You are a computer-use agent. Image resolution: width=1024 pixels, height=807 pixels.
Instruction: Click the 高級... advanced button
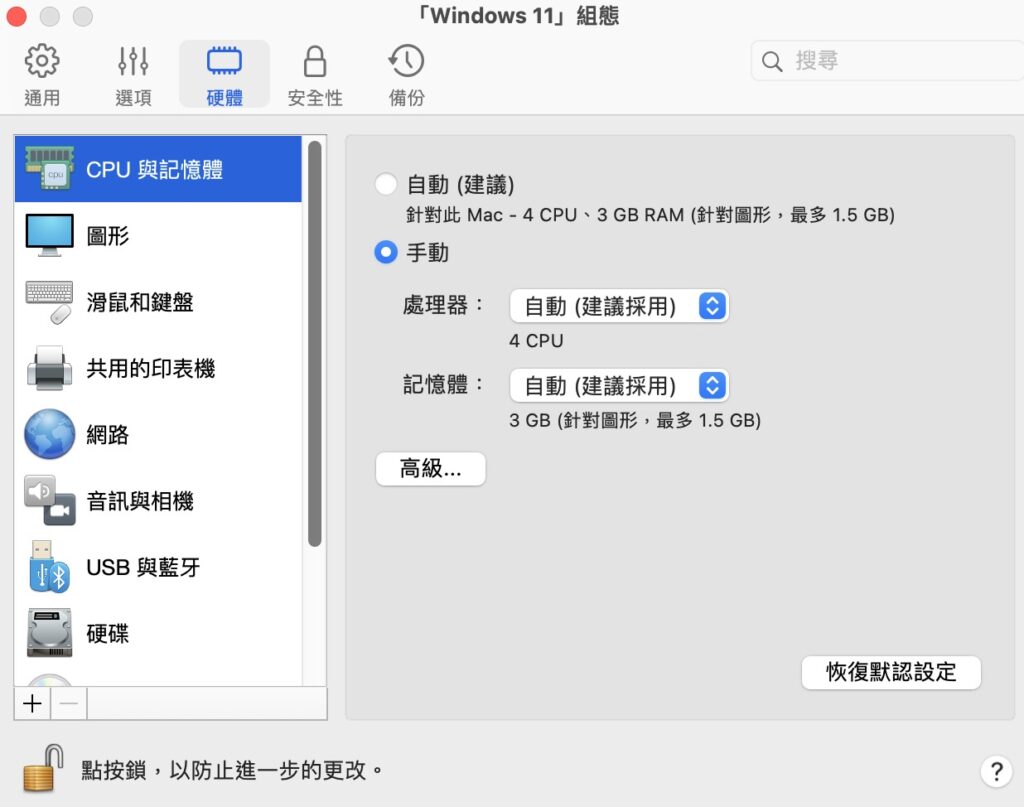(x=430, y=469)
